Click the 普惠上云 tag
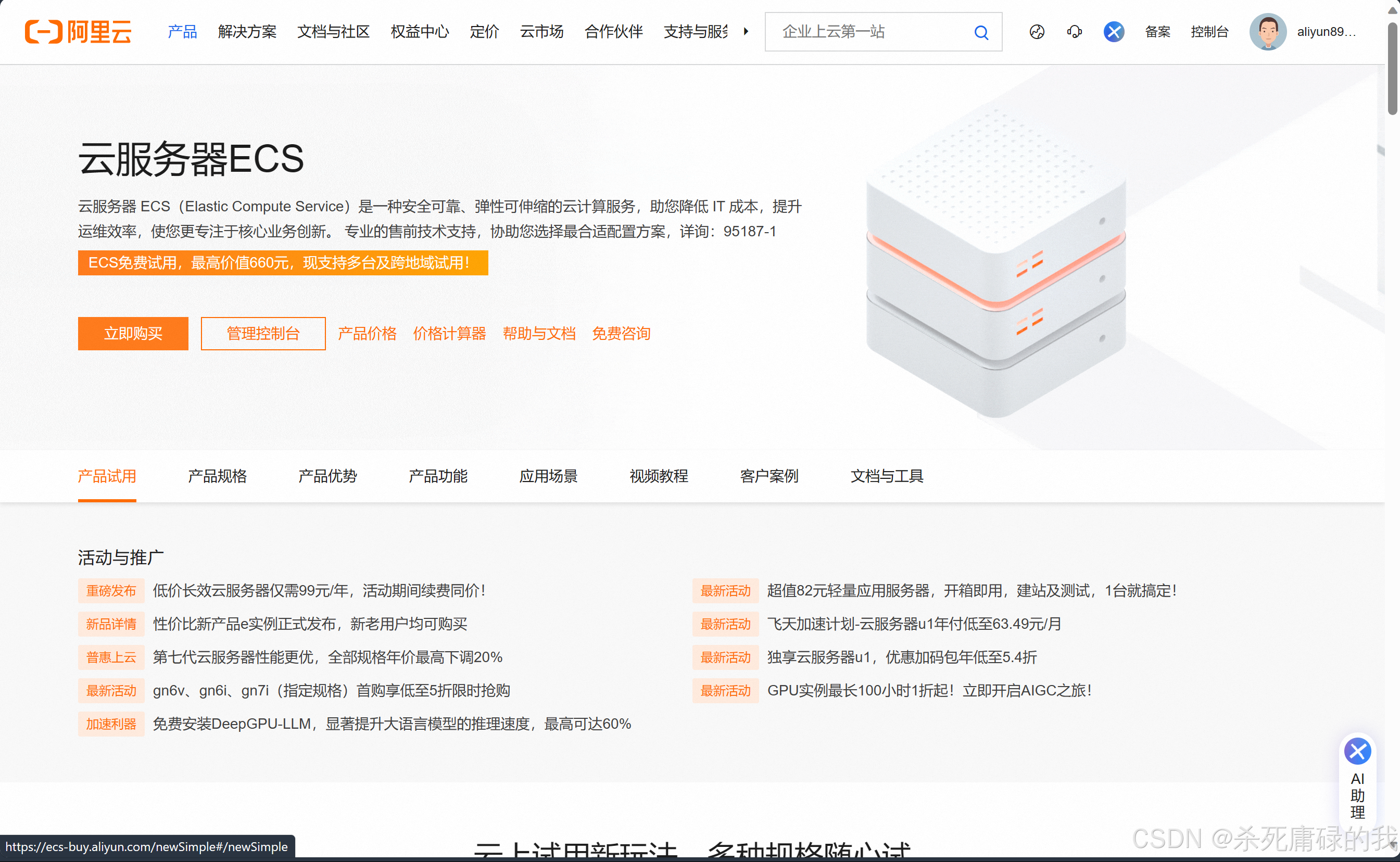 111,657
